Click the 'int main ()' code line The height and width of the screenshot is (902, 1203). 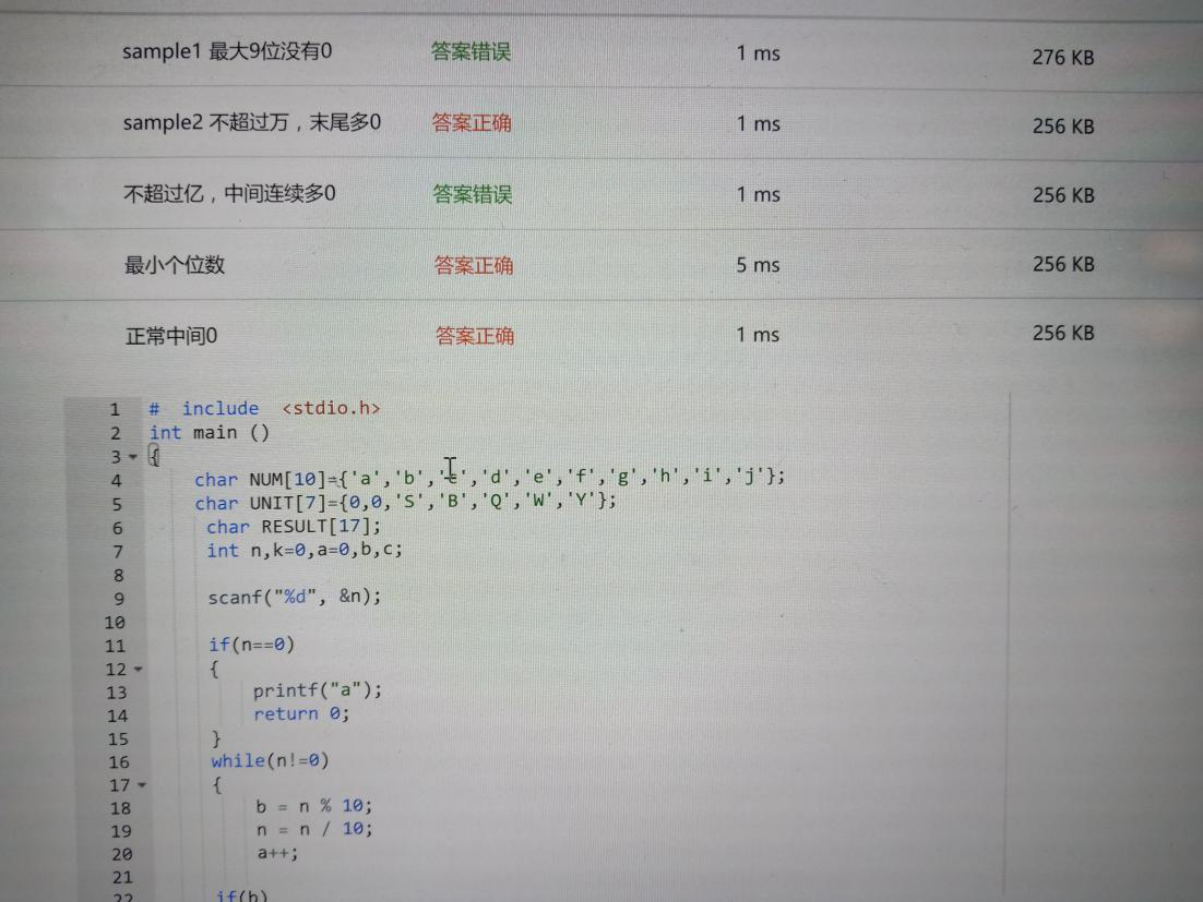pyautogui.click(x=209, y=433)
